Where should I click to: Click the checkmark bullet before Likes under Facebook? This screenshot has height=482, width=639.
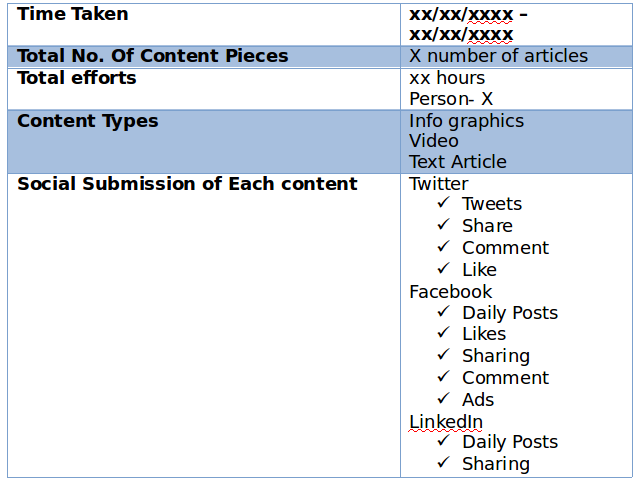[443, 334]
